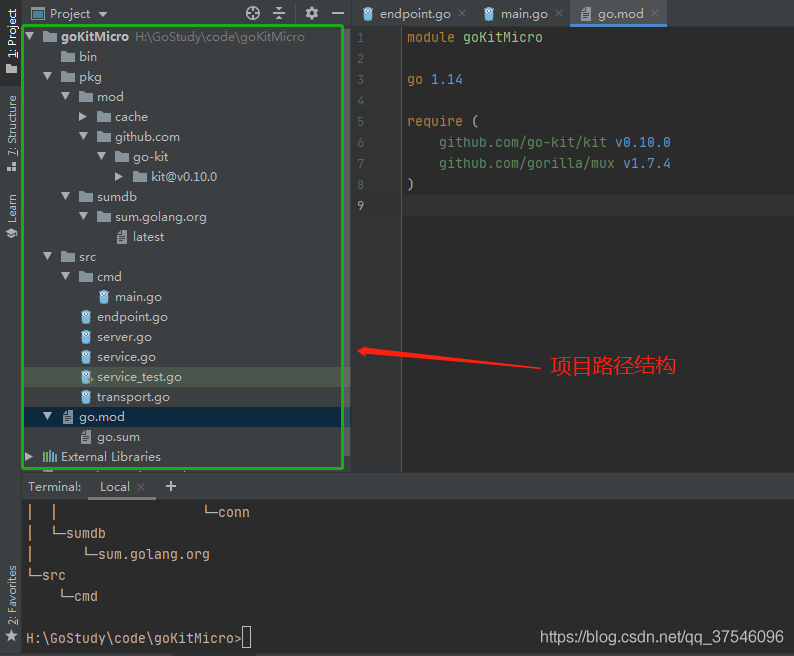Expand External Libraries node
Viewport: 794px width, 656px height.
[29, 457]
